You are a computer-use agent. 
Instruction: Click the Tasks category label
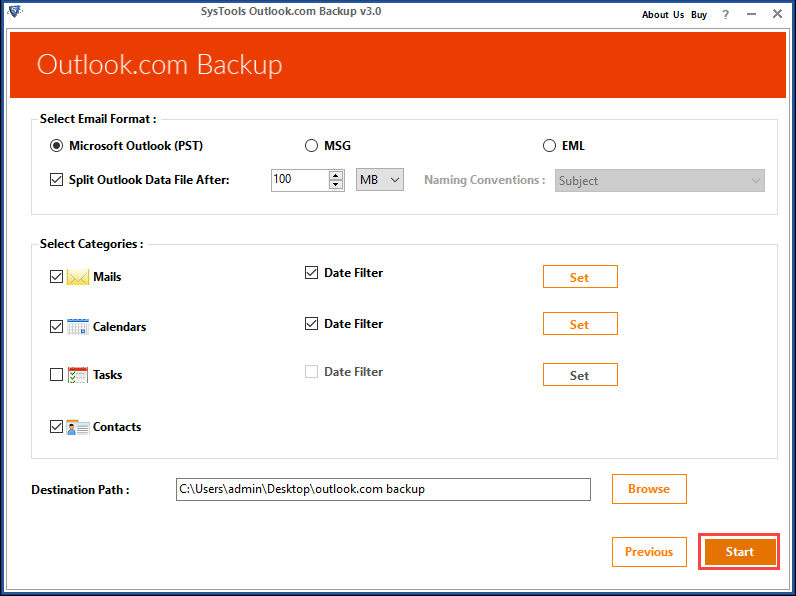[108, 375]
